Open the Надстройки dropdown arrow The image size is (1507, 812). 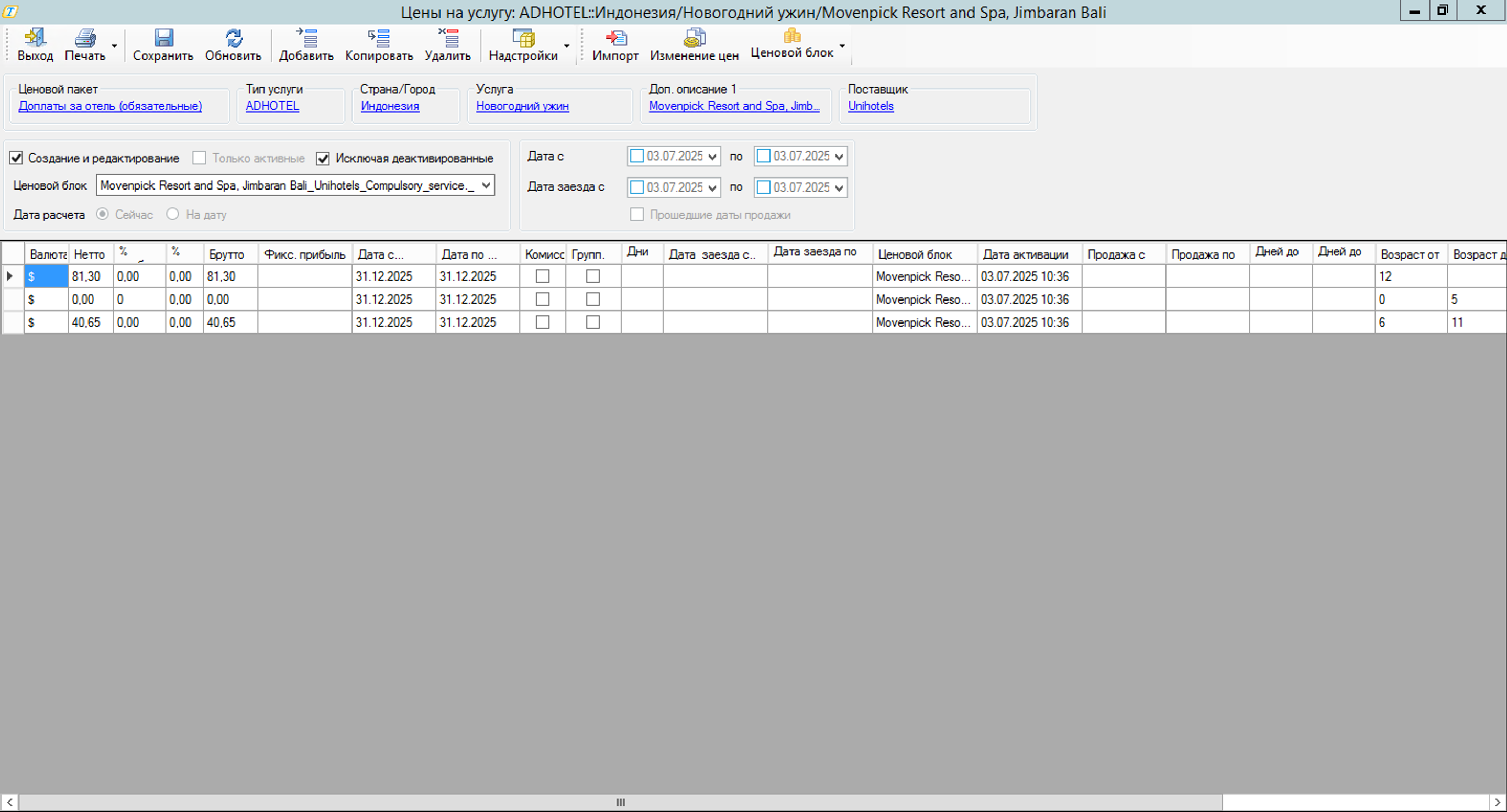566,46
